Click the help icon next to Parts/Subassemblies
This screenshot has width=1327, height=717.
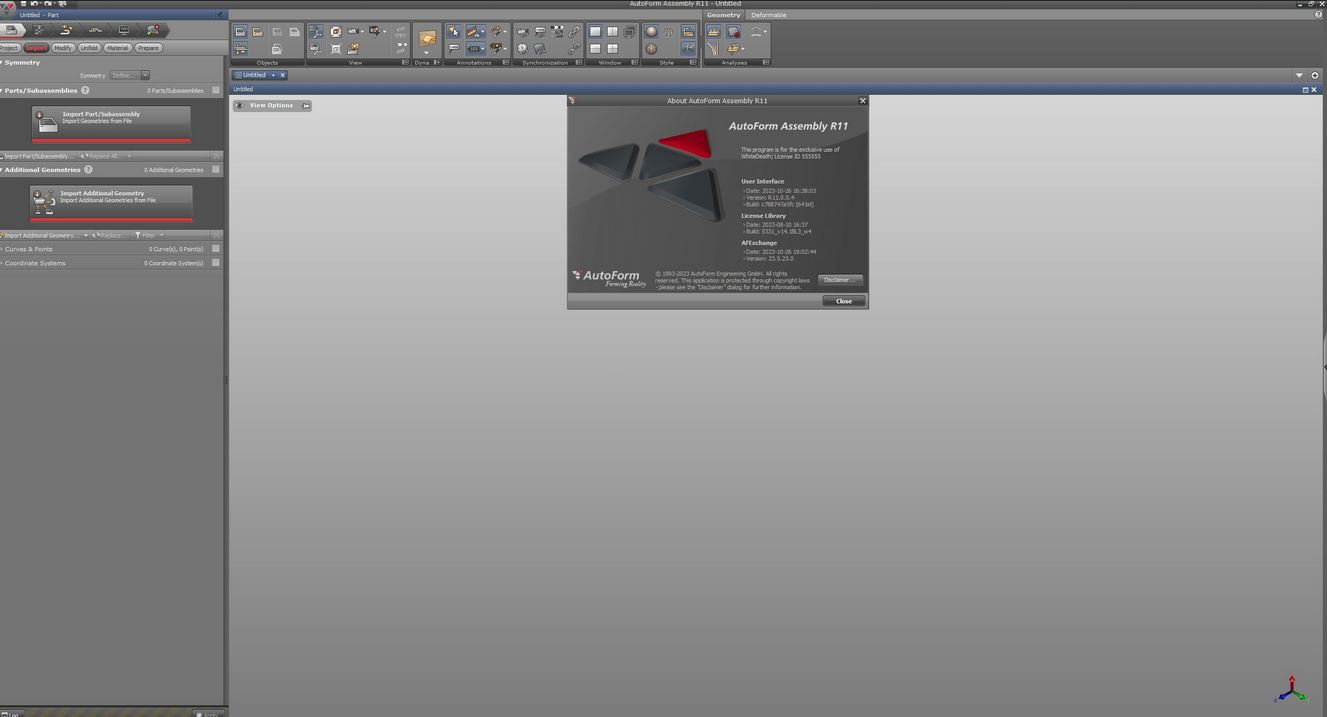[85, 90]
